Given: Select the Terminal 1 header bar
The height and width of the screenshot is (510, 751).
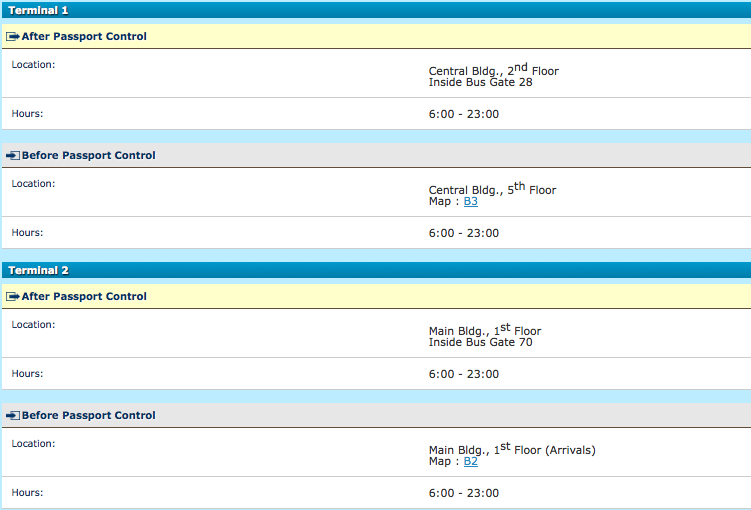Looking at the screenshot, I should [376, 10].
